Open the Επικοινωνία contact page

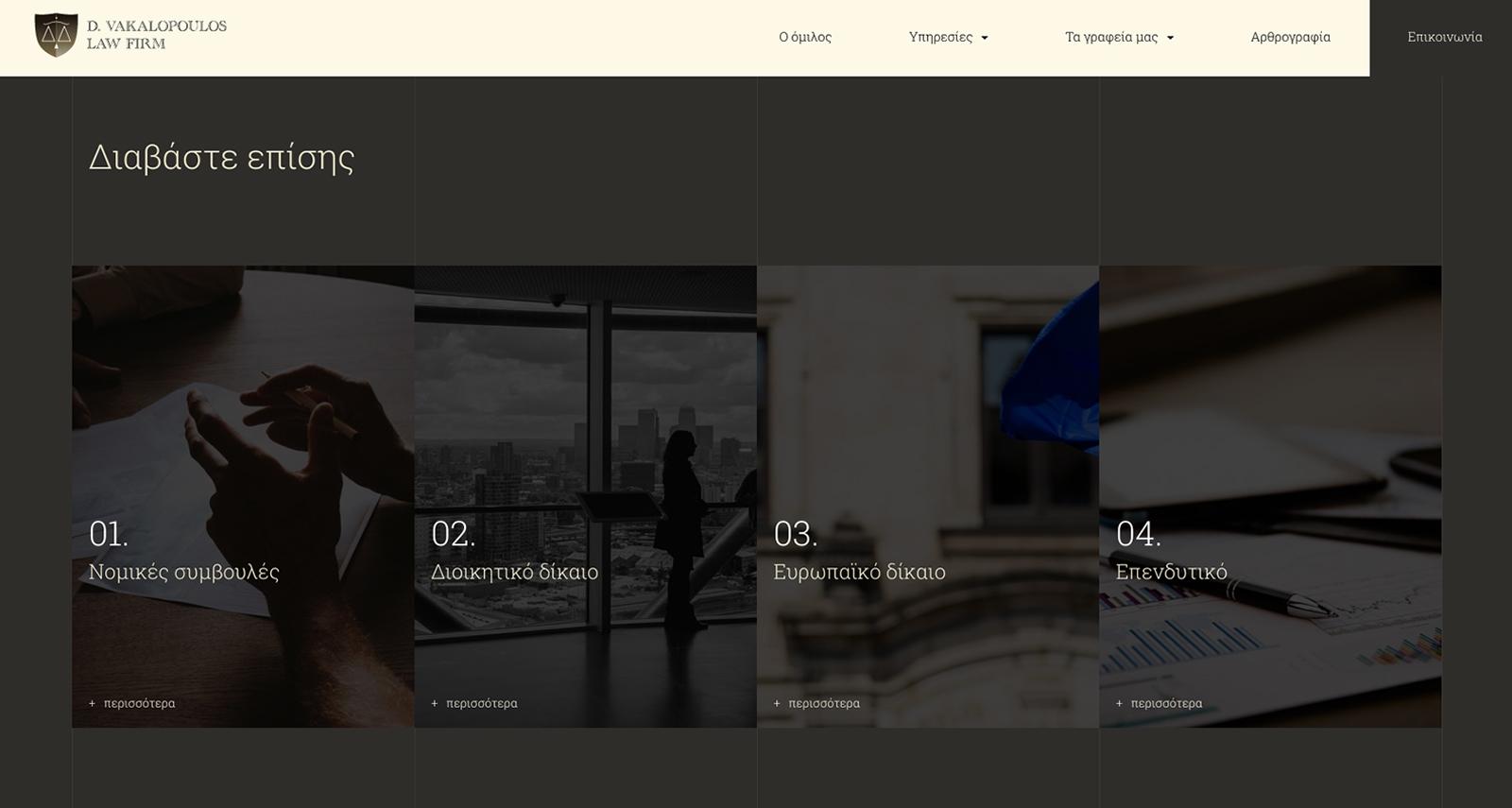click(1445, 38)
